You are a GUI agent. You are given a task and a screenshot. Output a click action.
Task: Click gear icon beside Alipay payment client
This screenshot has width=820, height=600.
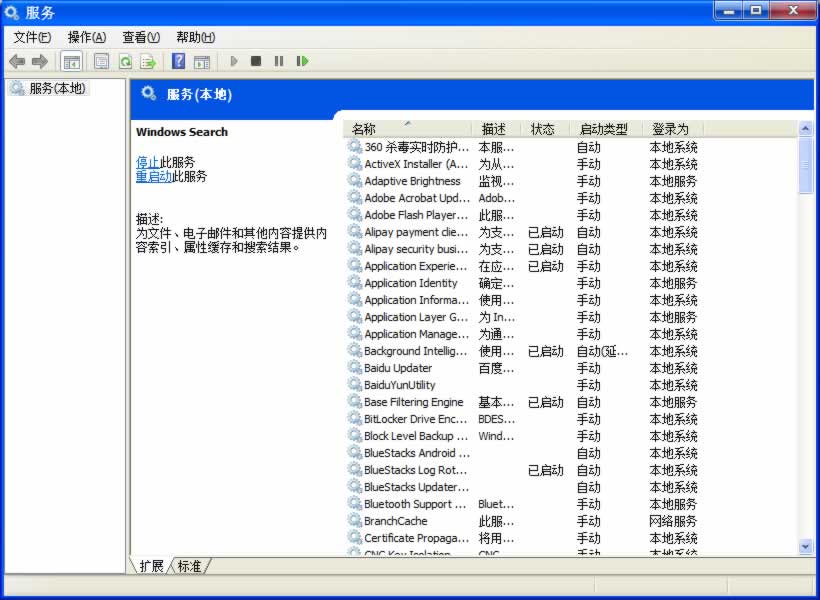pos(355,232)
